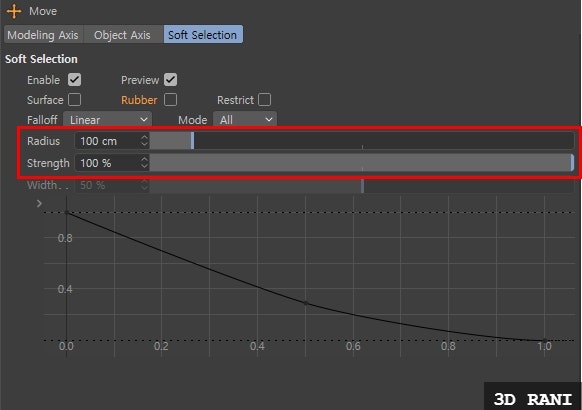Click the Radius value field
The image size is (582, 410).
pos(108,141)
